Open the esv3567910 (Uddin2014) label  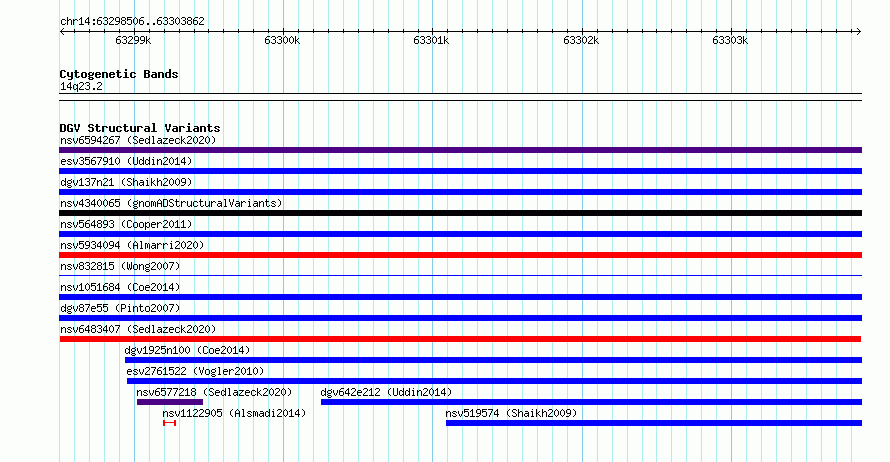[126, 161]
